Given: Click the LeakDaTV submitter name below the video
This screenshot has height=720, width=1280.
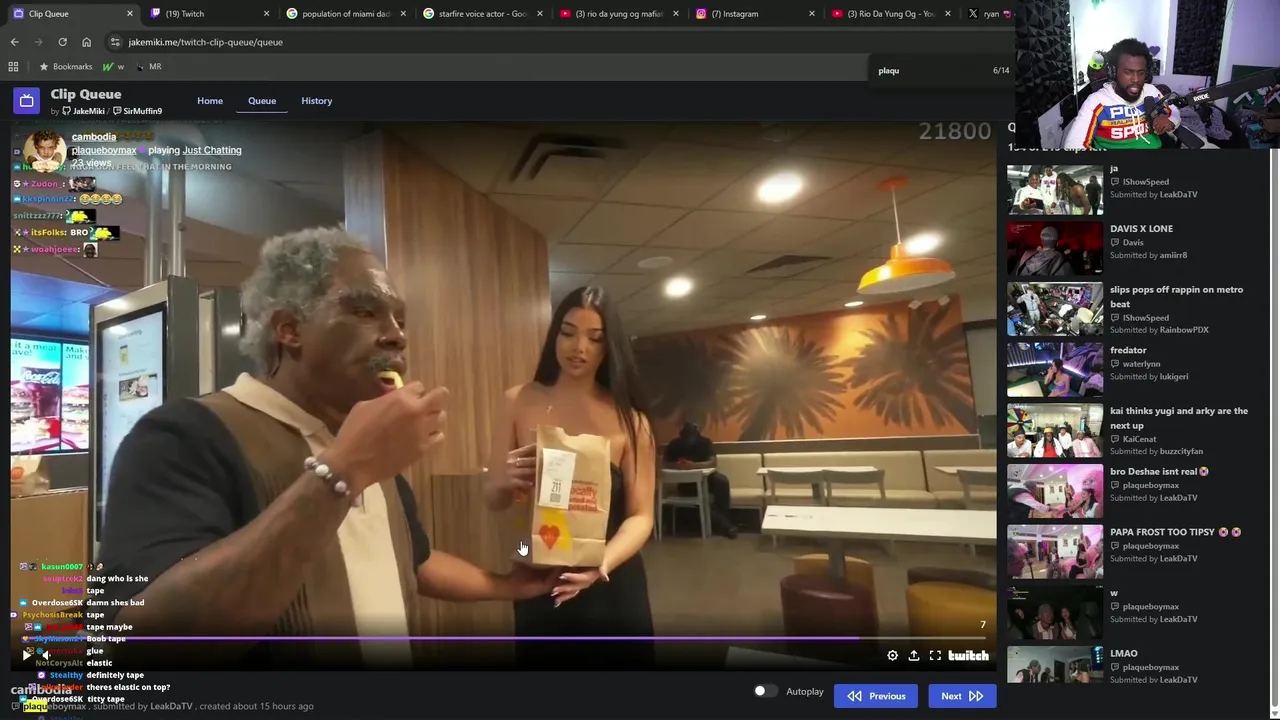Looking at the screenshot, I should point(171,706).
